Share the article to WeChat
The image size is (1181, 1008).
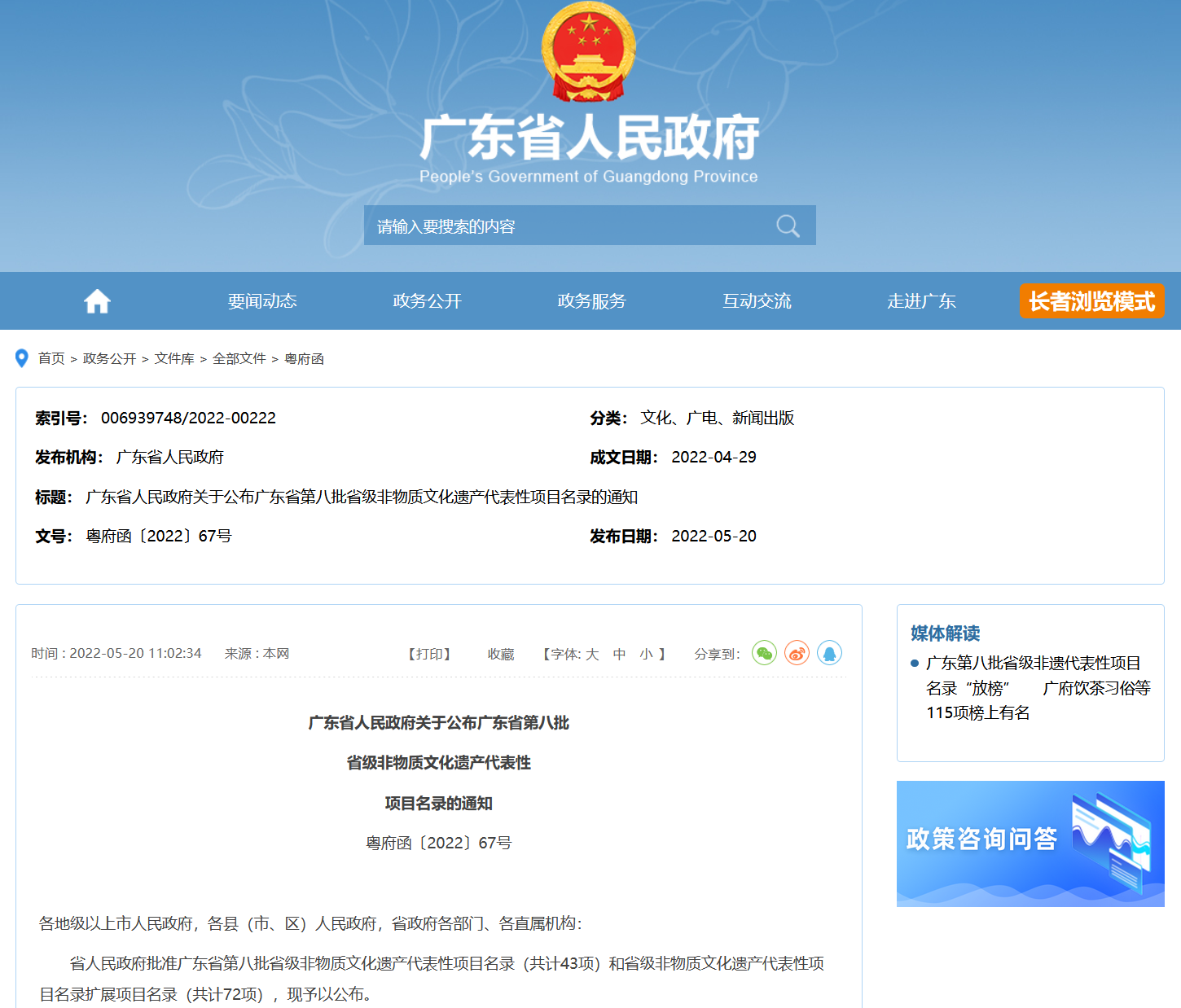[764, 653]
